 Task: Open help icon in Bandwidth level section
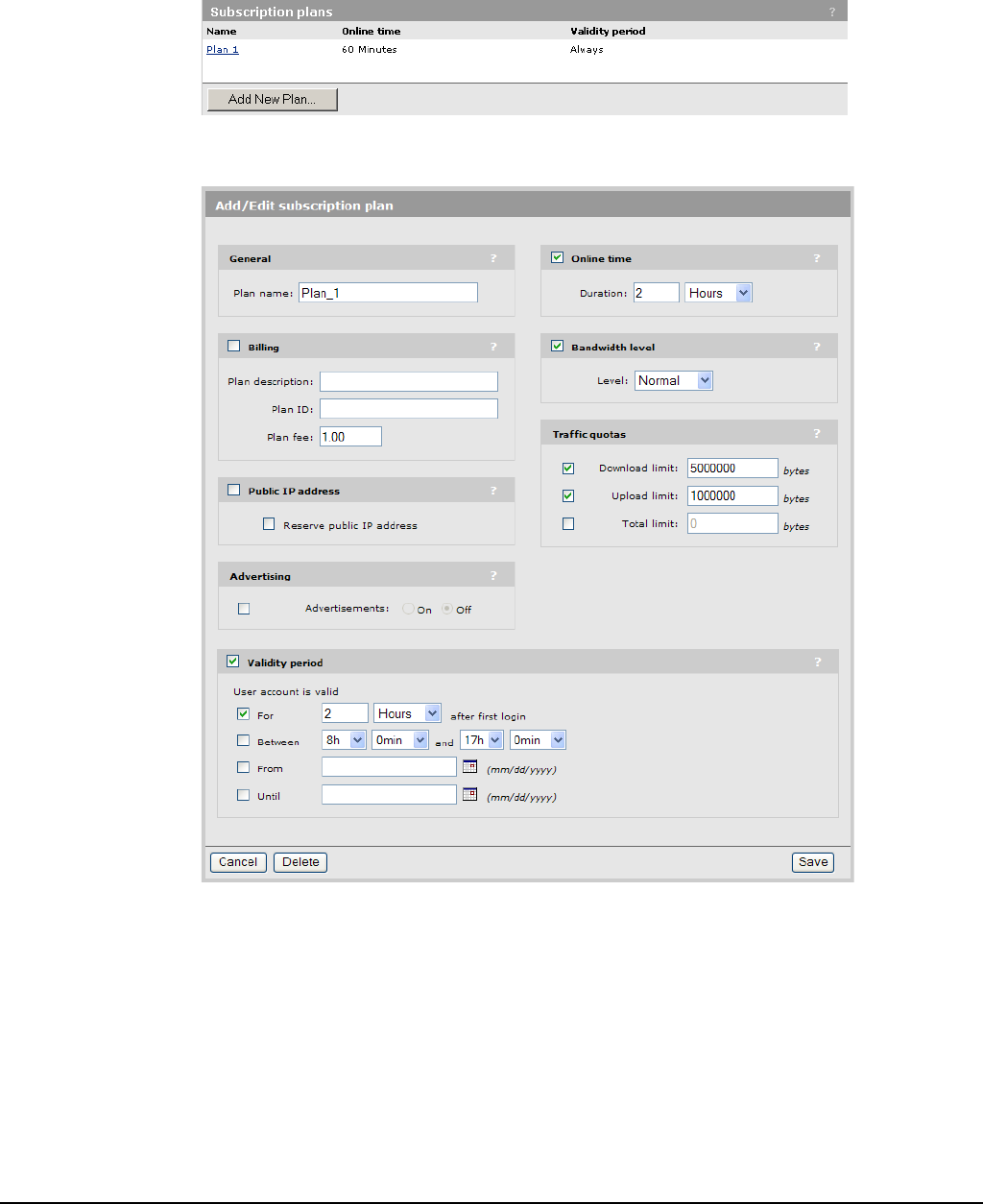click(x=817, y=347)
